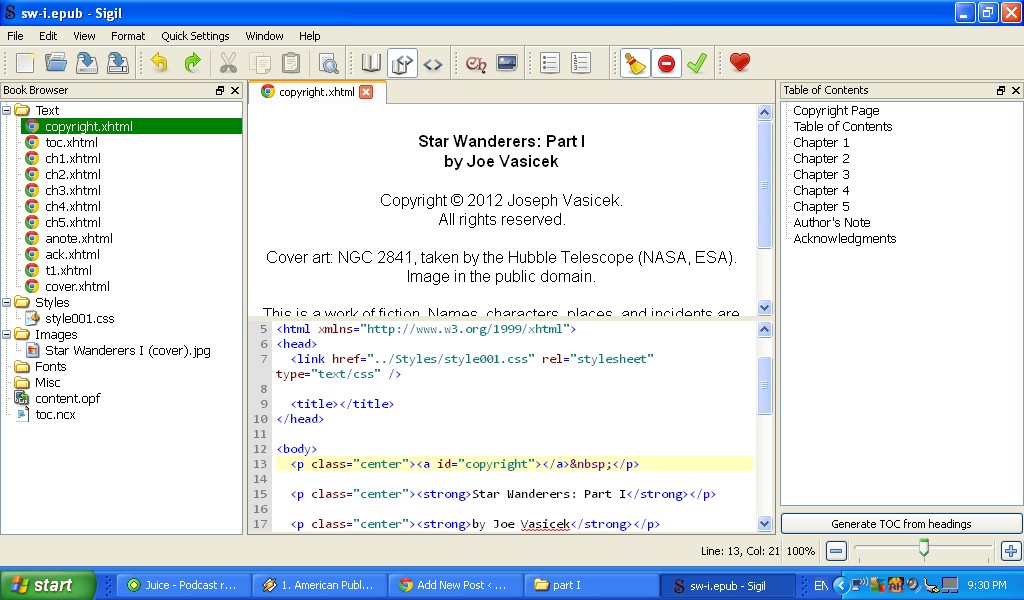Select style001.css file

(79, 318)
